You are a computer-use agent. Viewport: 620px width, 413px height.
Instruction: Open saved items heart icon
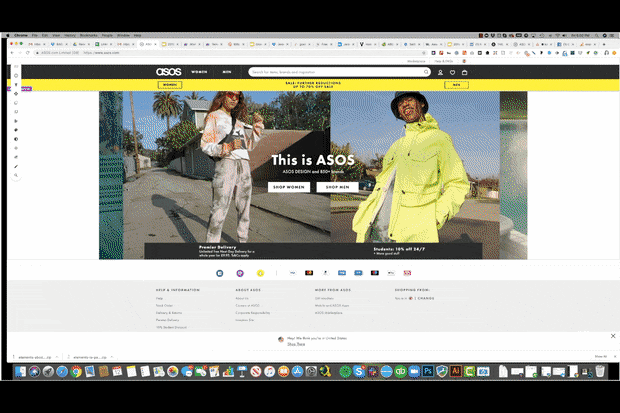[452, 72]
